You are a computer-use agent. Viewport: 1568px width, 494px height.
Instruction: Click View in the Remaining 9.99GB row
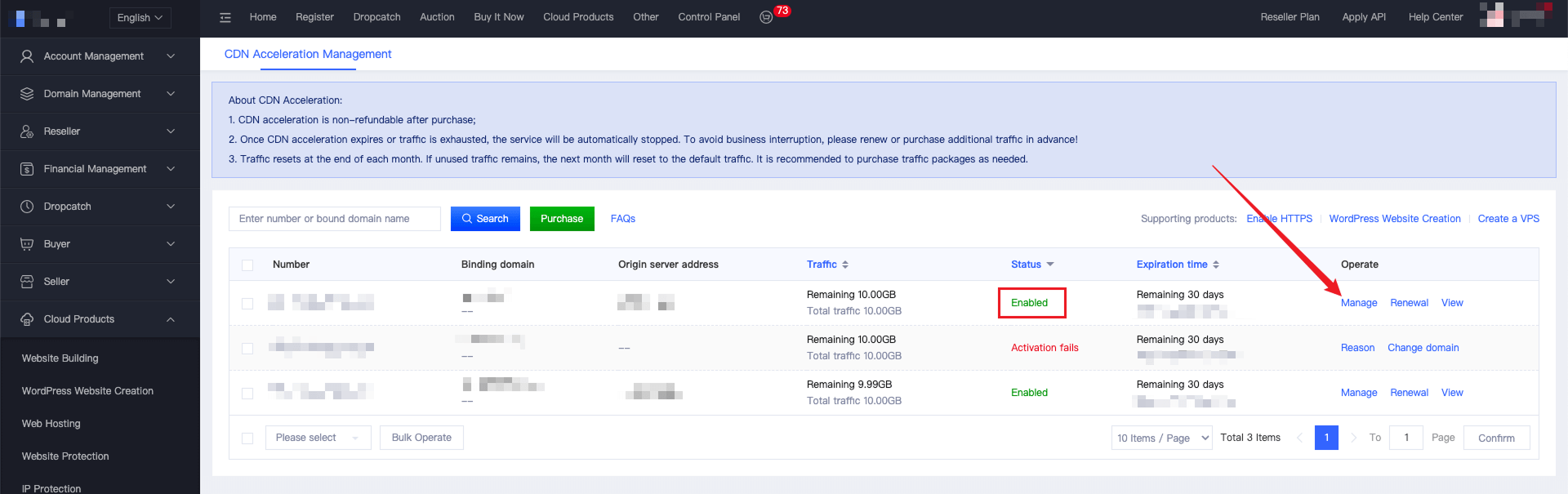tap(1452, 393)
